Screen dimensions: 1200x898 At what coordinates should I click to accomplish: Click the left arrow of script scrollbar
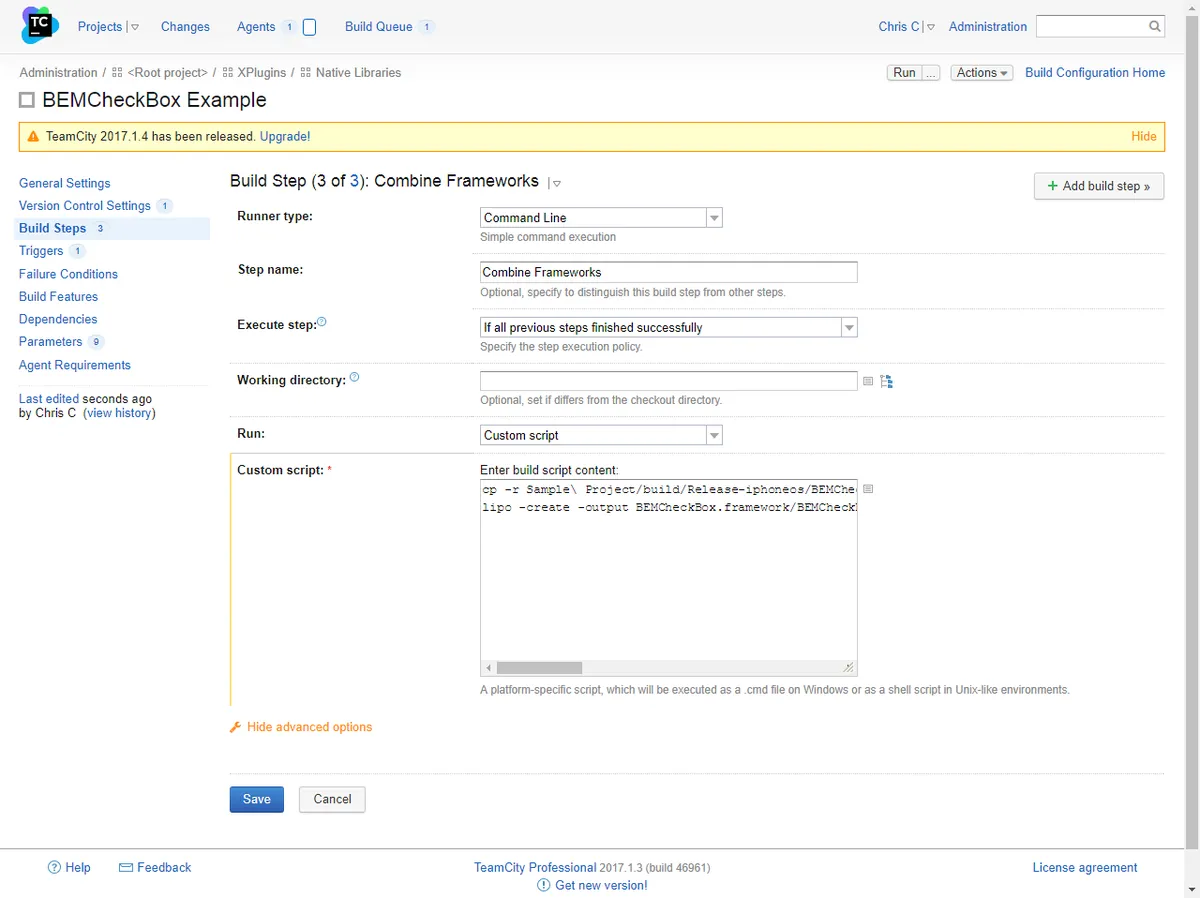pyautogui.click(x=489, y=668)
